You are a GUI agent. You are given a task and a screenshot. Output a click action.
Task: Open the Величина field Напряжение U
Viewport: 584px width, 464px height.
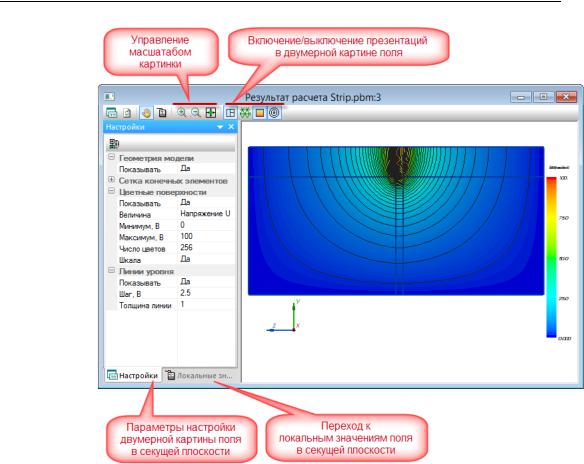click(x=207, y=214)
